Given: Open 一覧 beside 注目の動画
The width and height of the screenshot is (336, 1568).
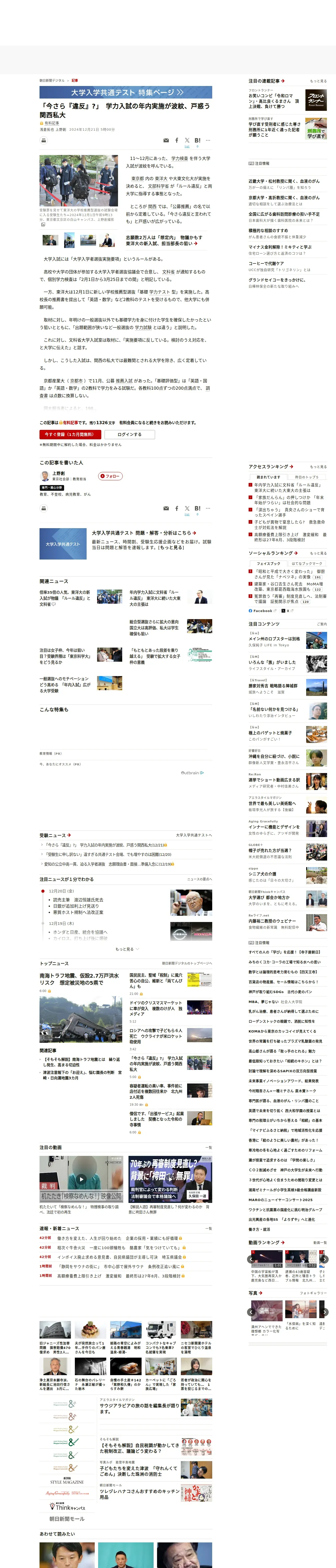Looking at the screenshot, I should point(209,1148).
